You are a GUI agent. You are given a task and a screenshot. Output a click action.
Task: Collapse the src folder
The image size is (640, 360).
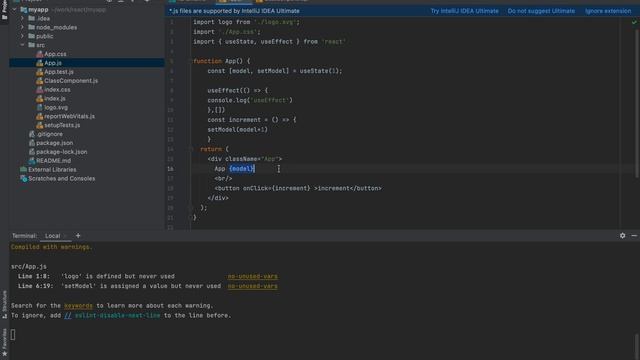coord(22,45)
